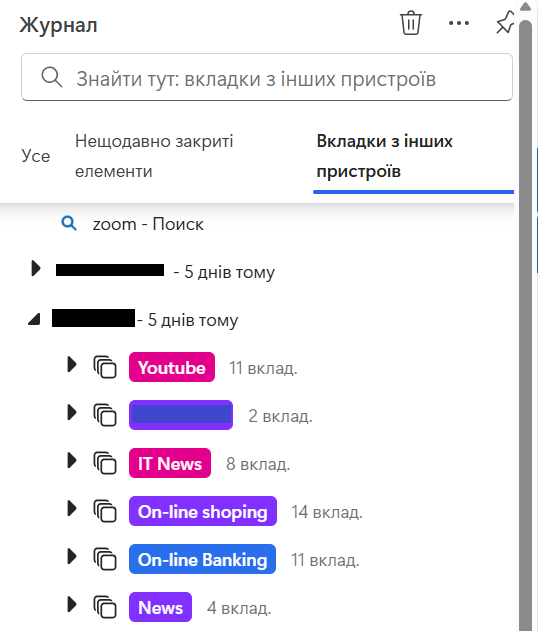Expand the News tab group

click(x=72, y=604)
